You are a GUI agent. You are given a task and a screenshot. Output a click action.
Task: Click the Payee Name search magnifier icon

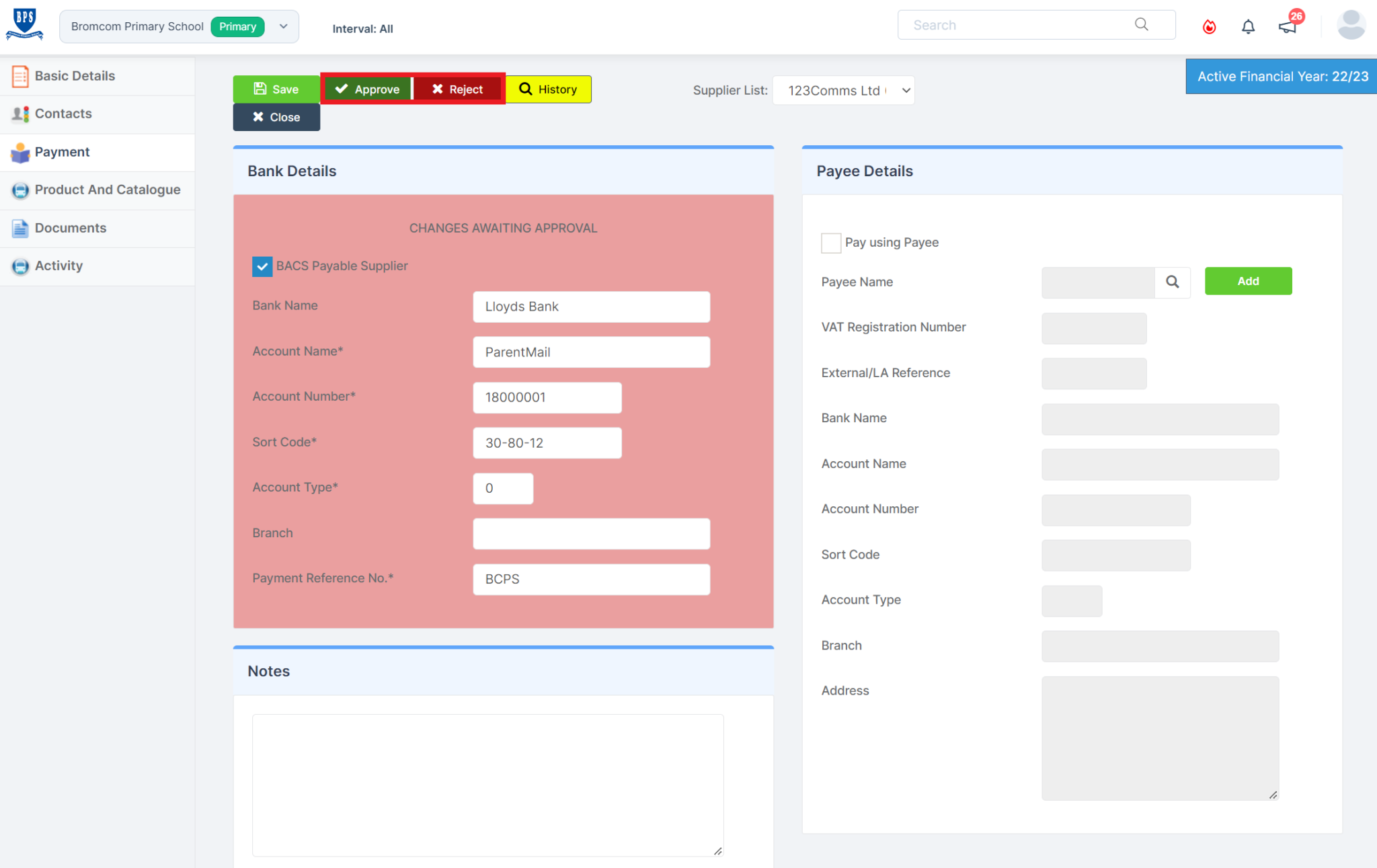pyautogui.click(x=1172, y=282)
